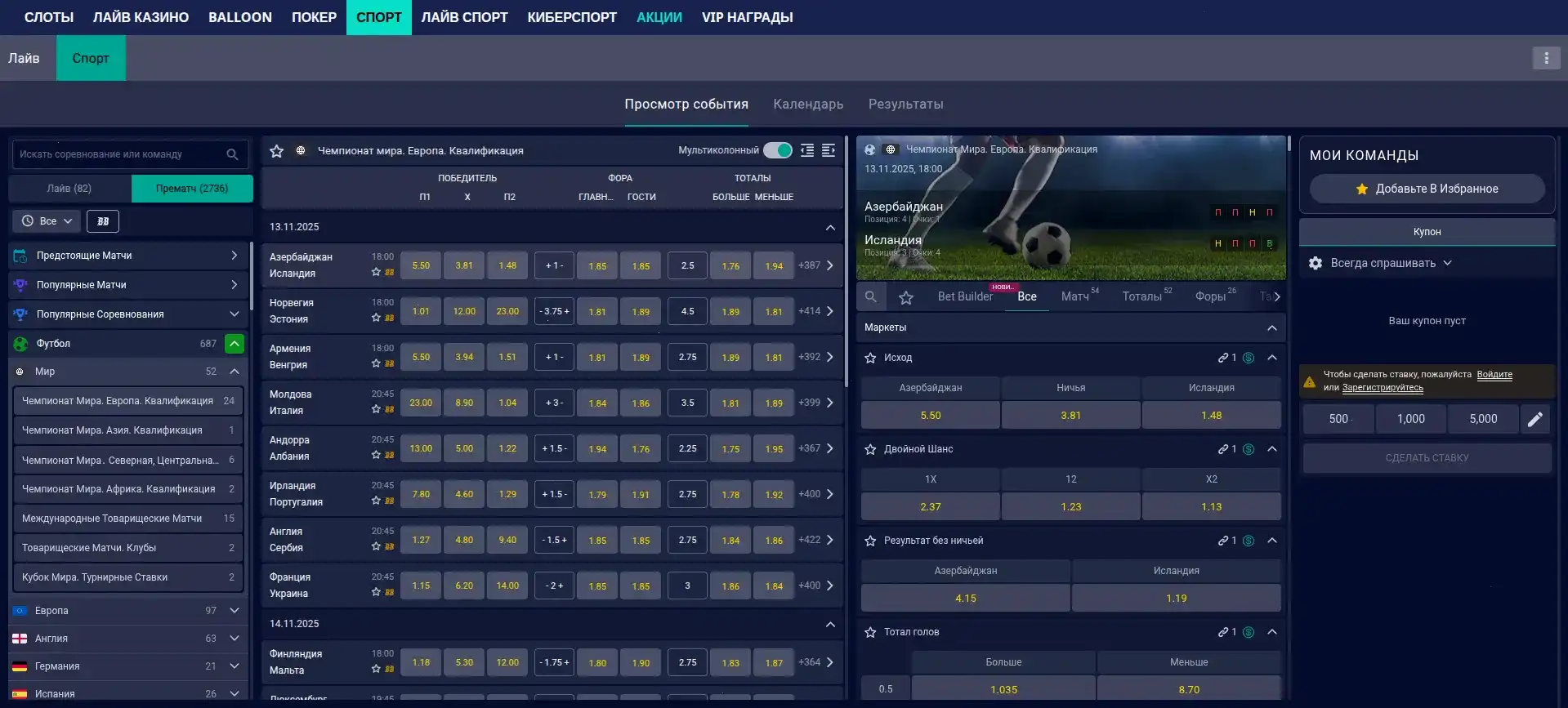
Task: Click the star favorites tab in event panel
Action: pyautogui.click(x=905, y=297)
